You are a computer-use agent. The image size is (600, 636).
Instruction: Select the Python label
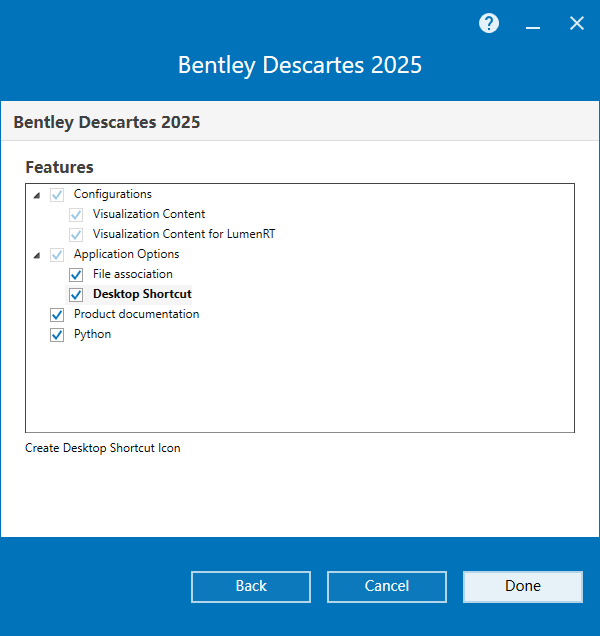pos(92,334)
